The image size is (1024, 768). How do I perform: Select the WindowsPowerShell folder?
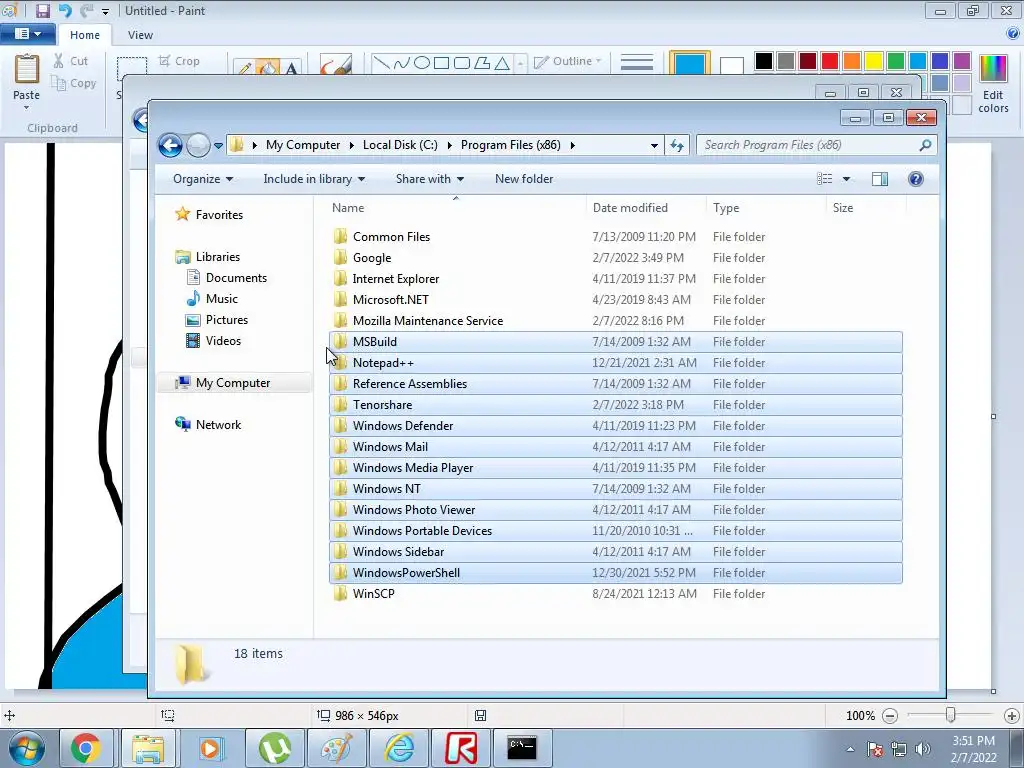point(616,572)
